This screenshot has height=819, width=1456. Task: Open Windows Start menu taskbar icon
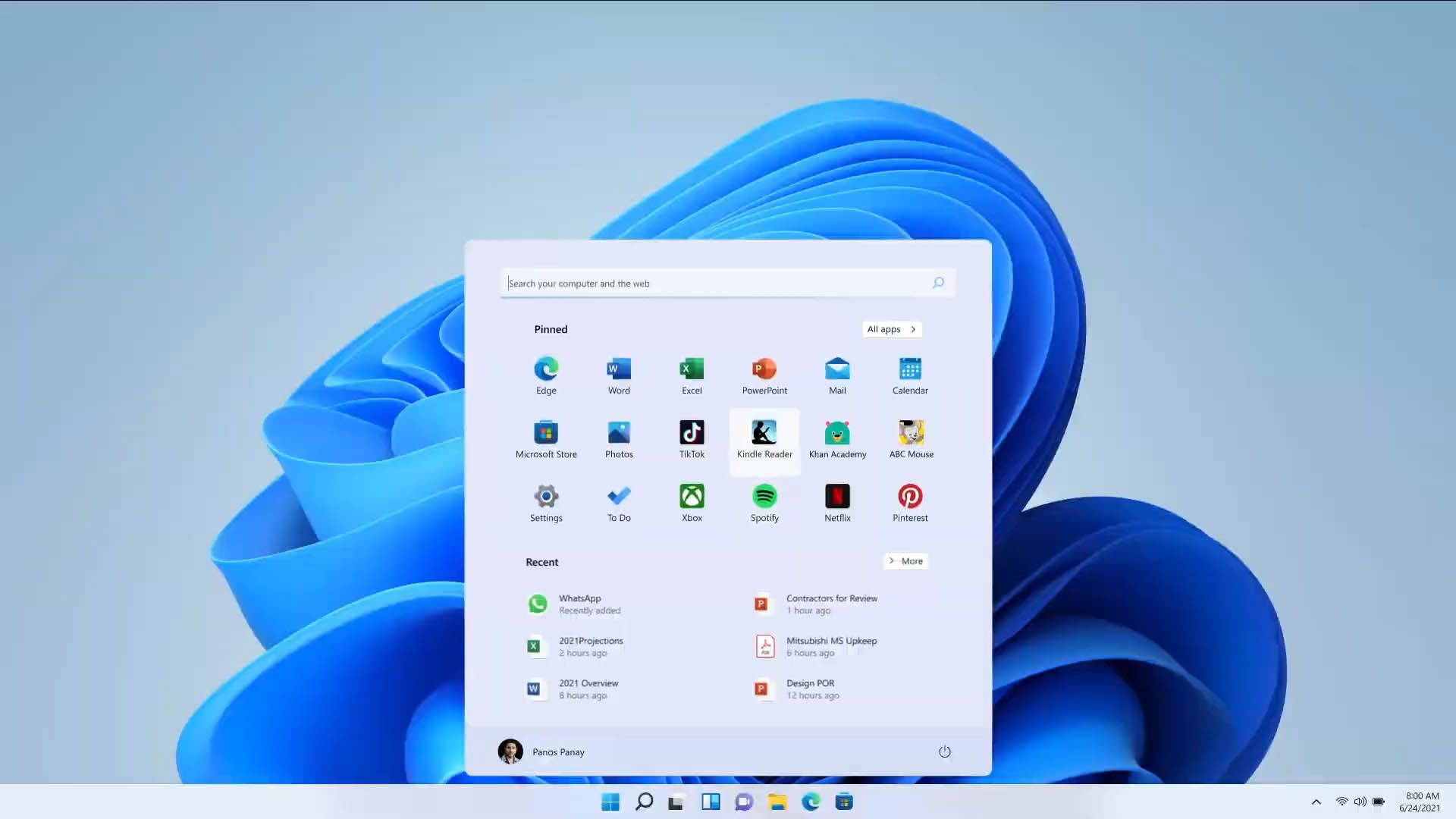pyautogui.click(x=609, y=801)
